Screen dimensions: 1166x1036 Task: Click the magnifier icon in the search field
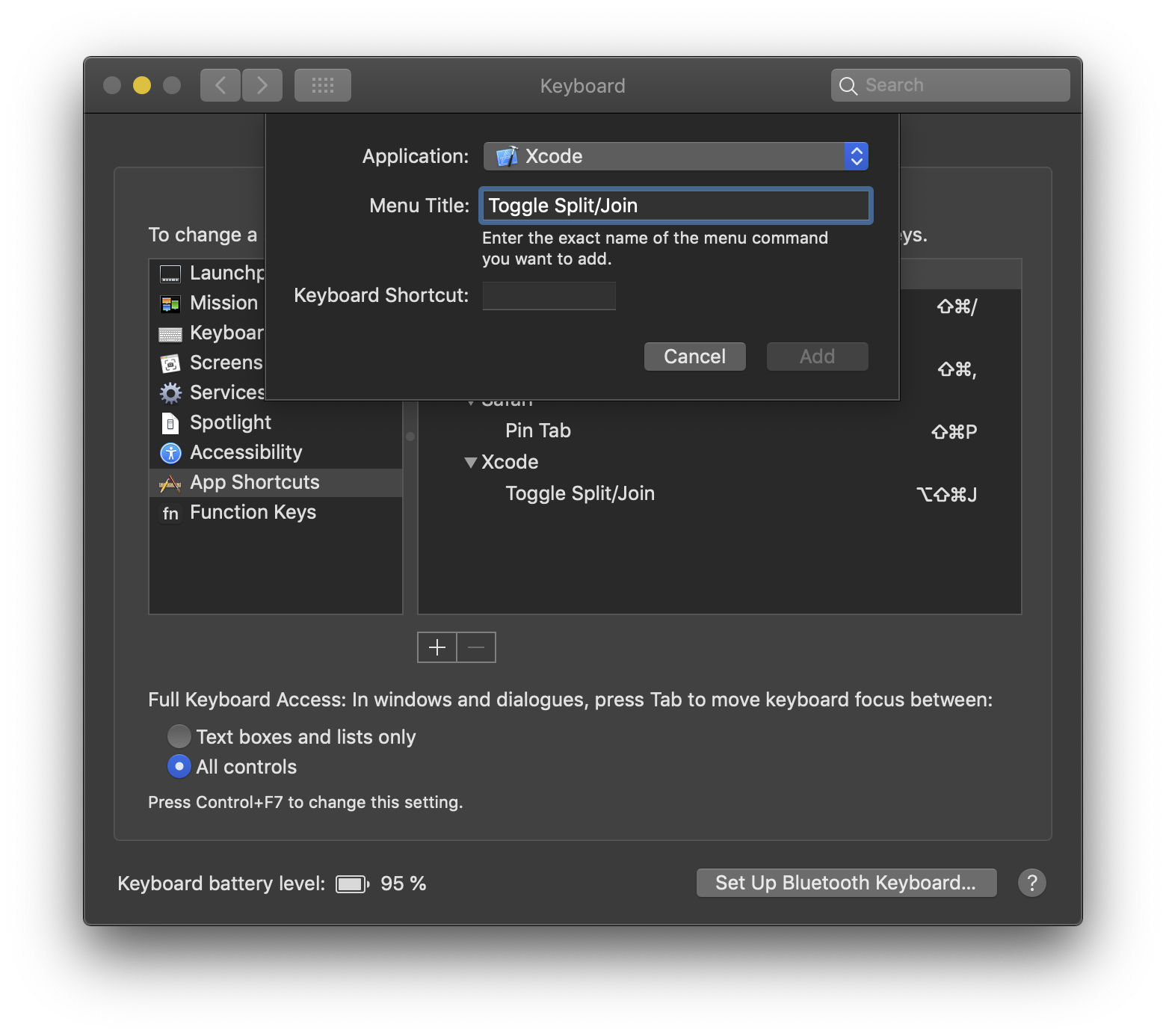coord(848,86)
